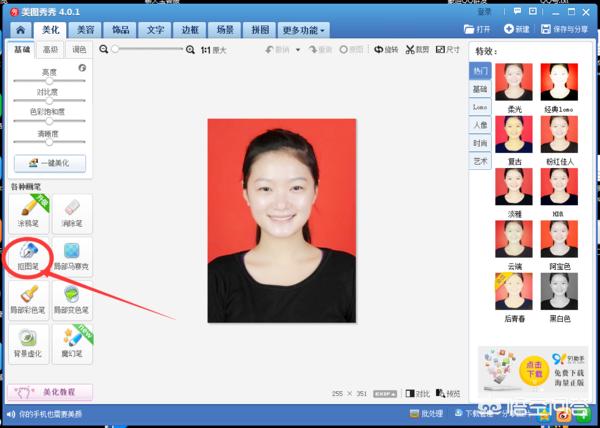Click the 裁剪 crop tool
The image size is (600, 428).
417,50
